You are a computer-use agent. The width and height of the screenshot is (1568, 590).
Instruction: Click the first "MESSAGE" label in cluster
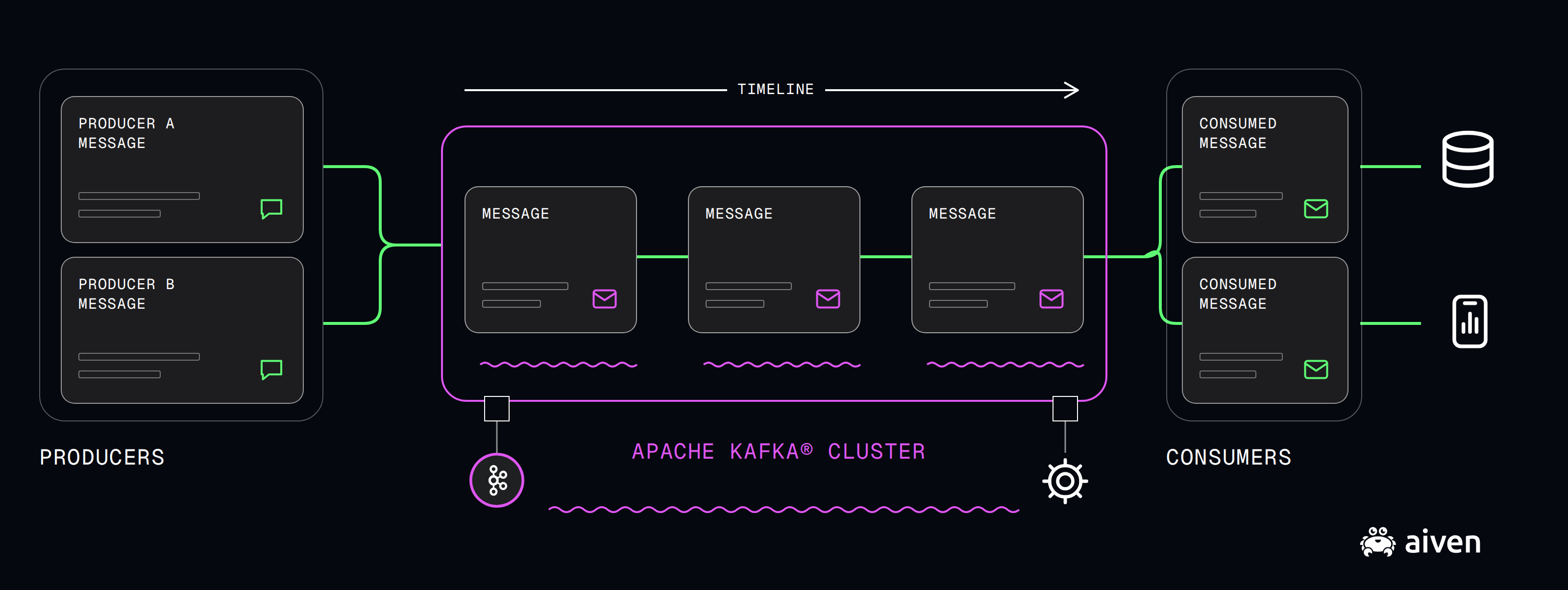tap(515, 214)
